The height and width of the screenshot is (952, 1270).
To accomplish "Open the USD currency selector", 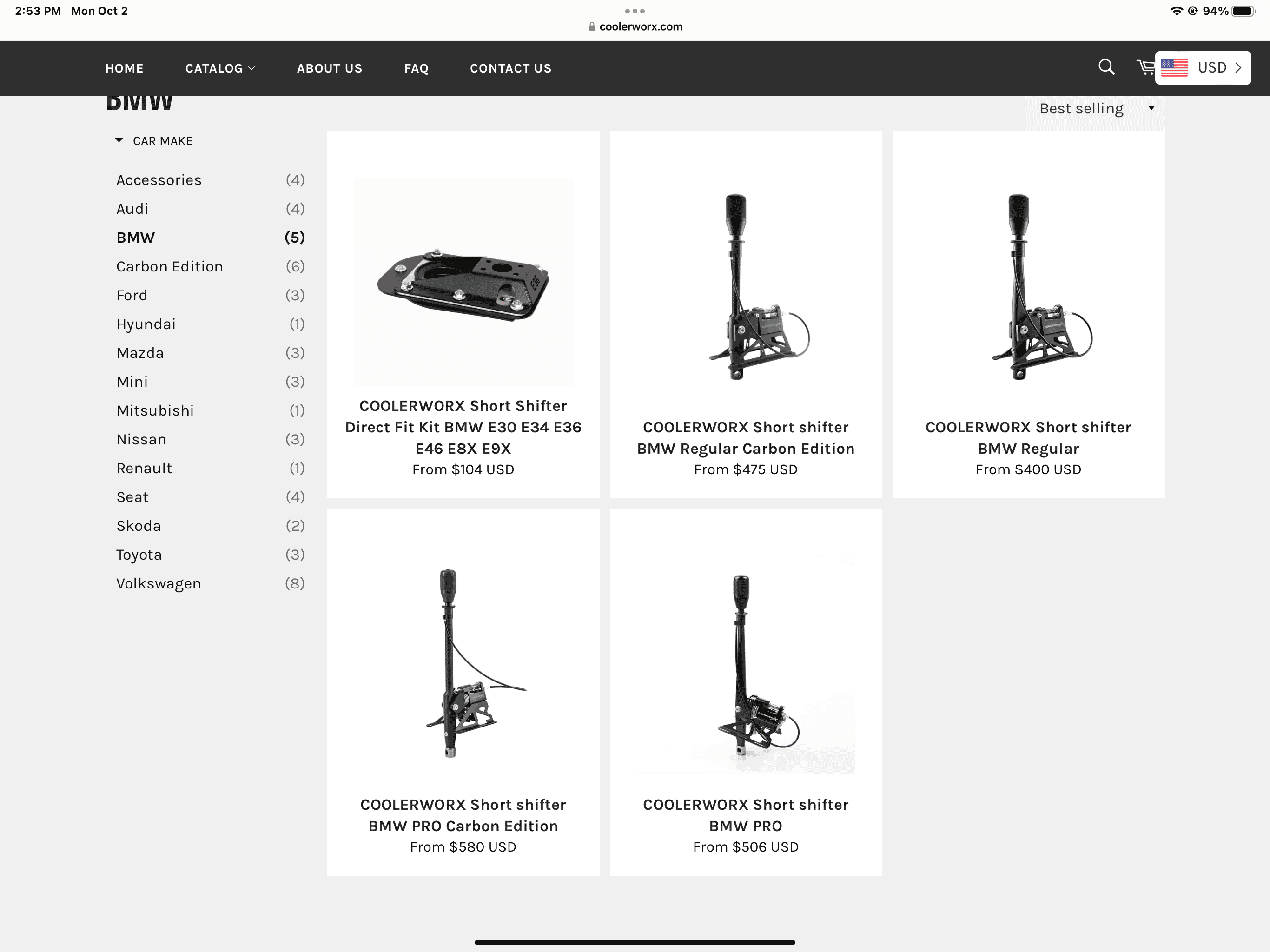I will click(1203, 68).
